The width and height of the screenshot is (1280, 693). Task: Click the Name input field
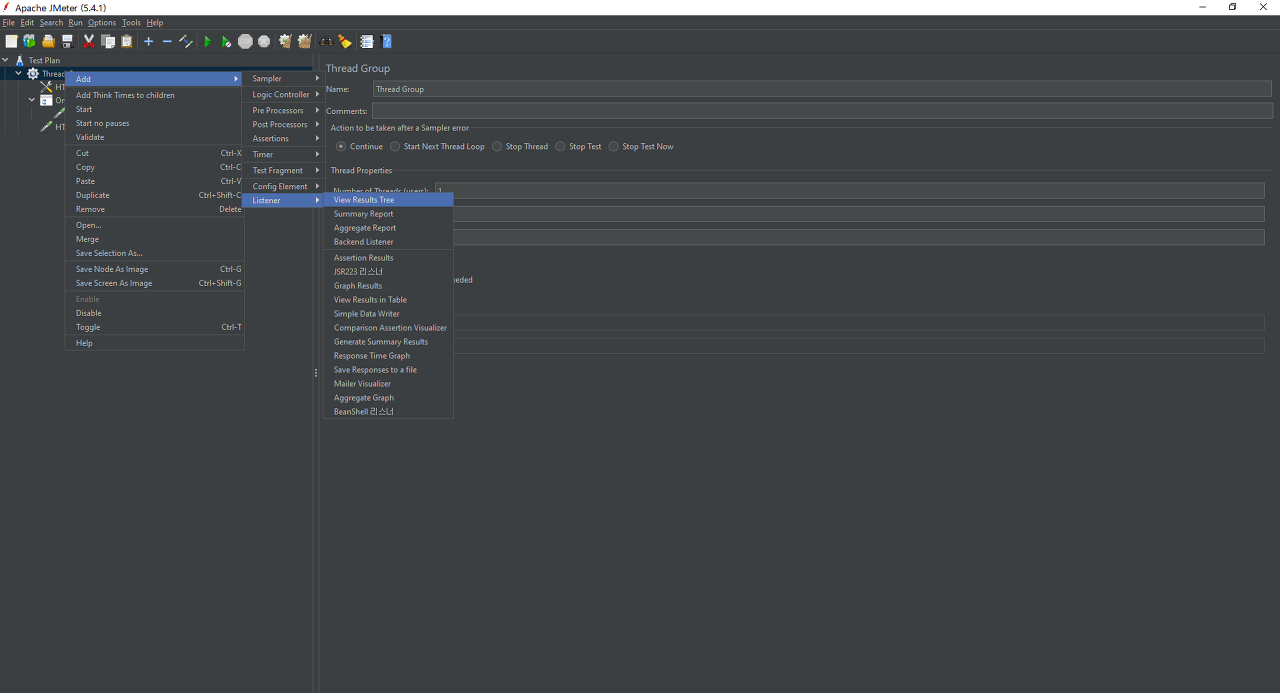(x=822, y=89)
